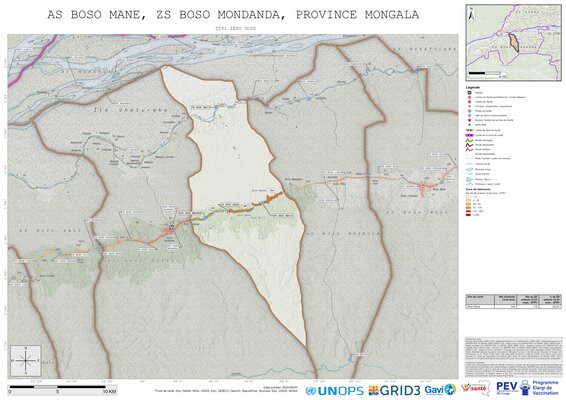This screenshot has width=566, height=400.
Task: Click the red star bureau central legend symbol
Action: pos(469,120)
